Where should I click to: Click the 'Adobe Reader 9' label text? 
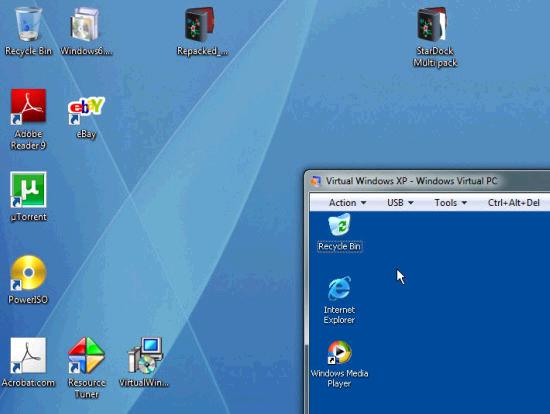[x=28, y=140]
